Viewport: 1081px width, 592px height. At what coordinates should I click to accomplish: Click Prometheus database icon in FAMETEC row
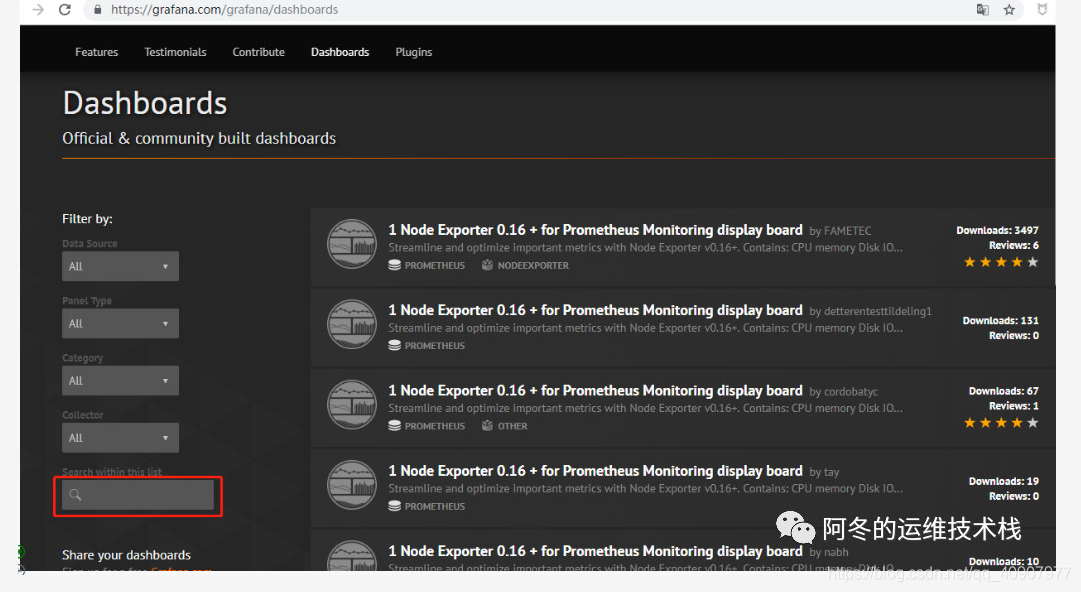(394, 265)
